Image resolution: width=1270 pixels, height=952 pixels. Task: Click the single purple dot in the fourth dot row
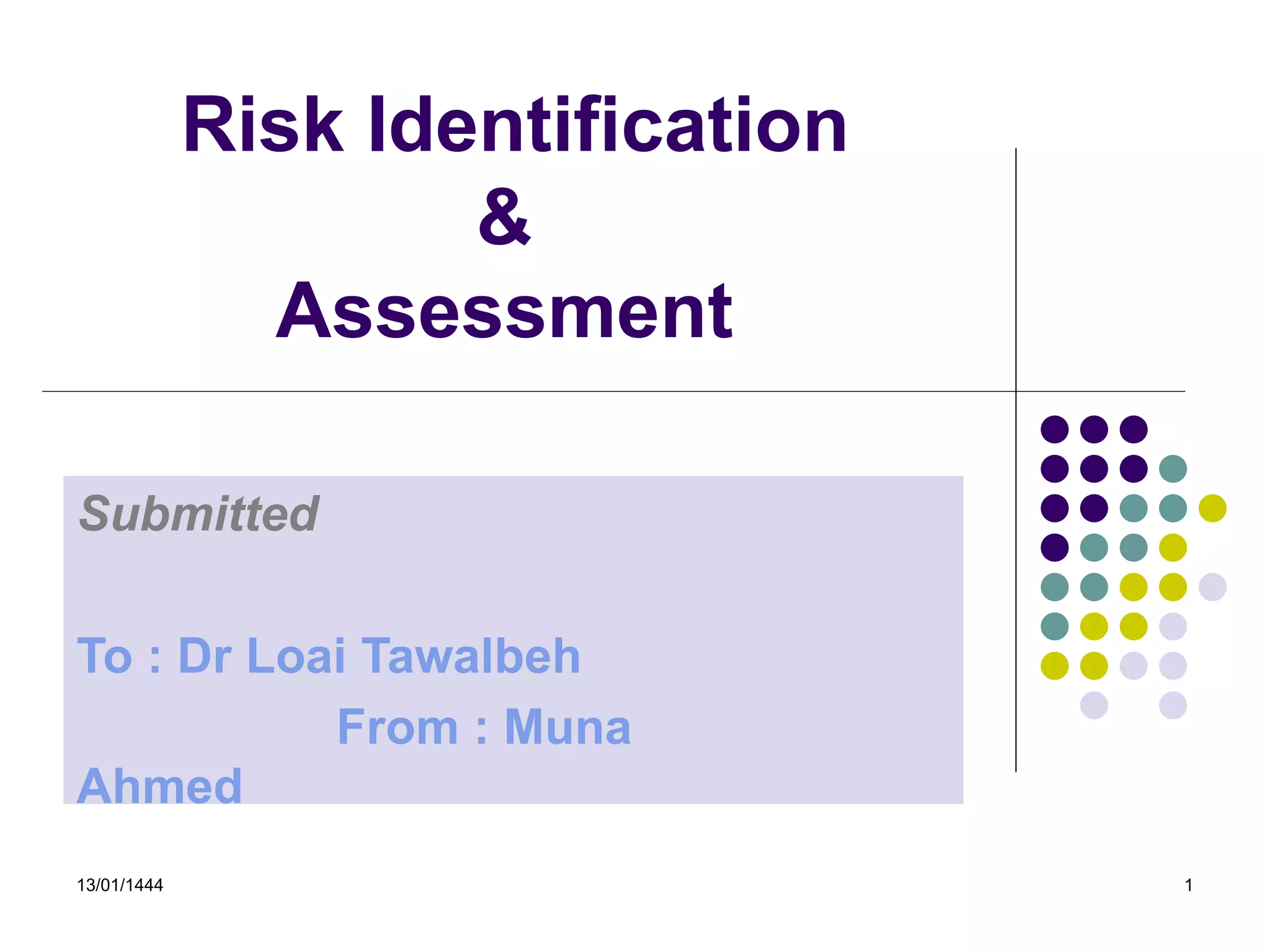point(1054,547)
